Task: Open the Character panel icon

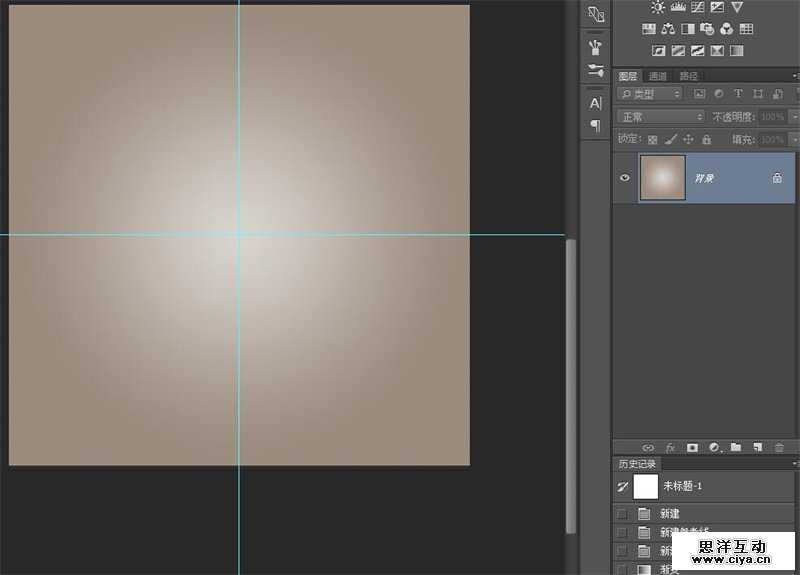Action: pos(596,103)
